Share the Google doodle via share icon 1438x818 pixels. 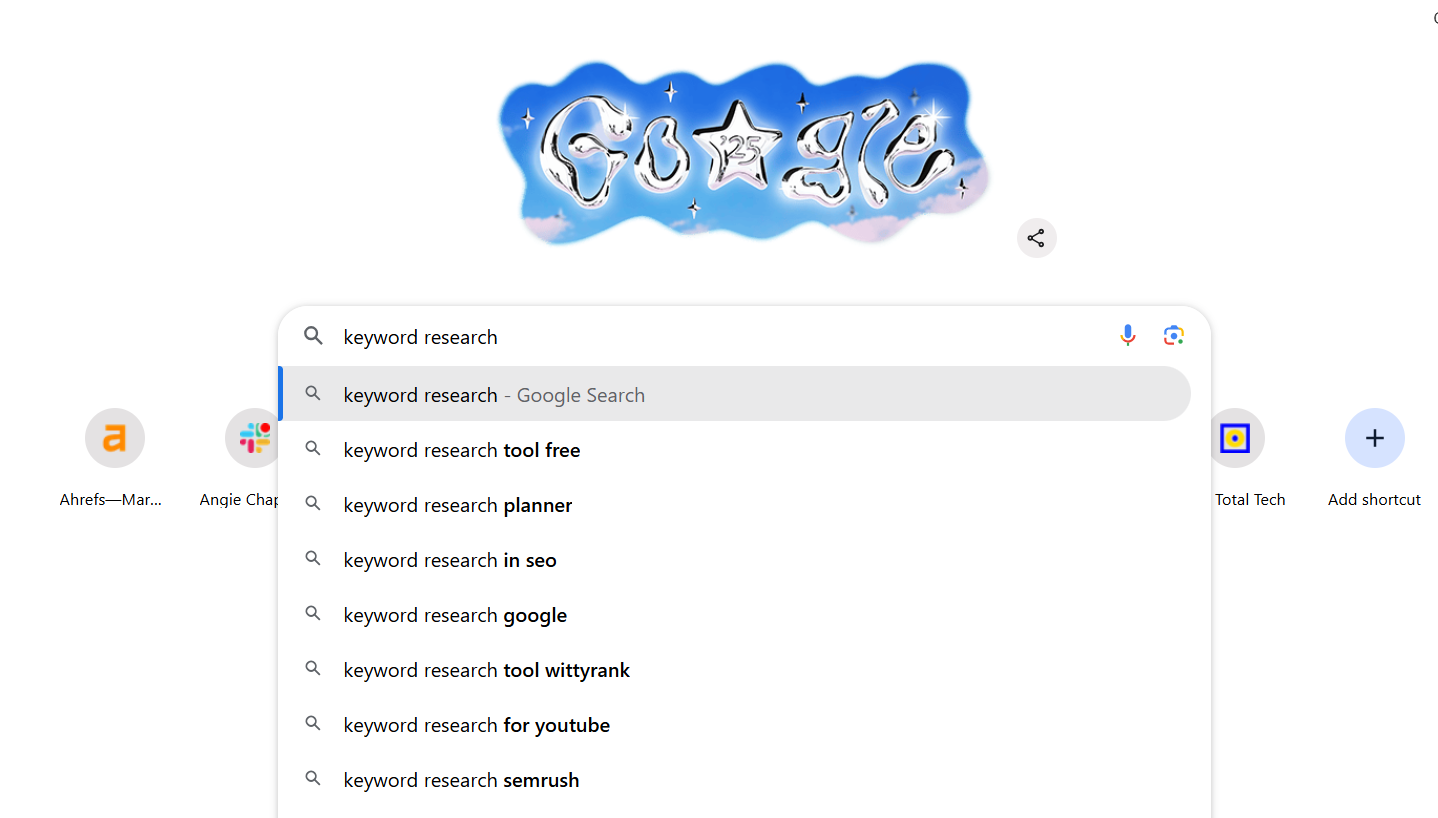point(1036,238)
